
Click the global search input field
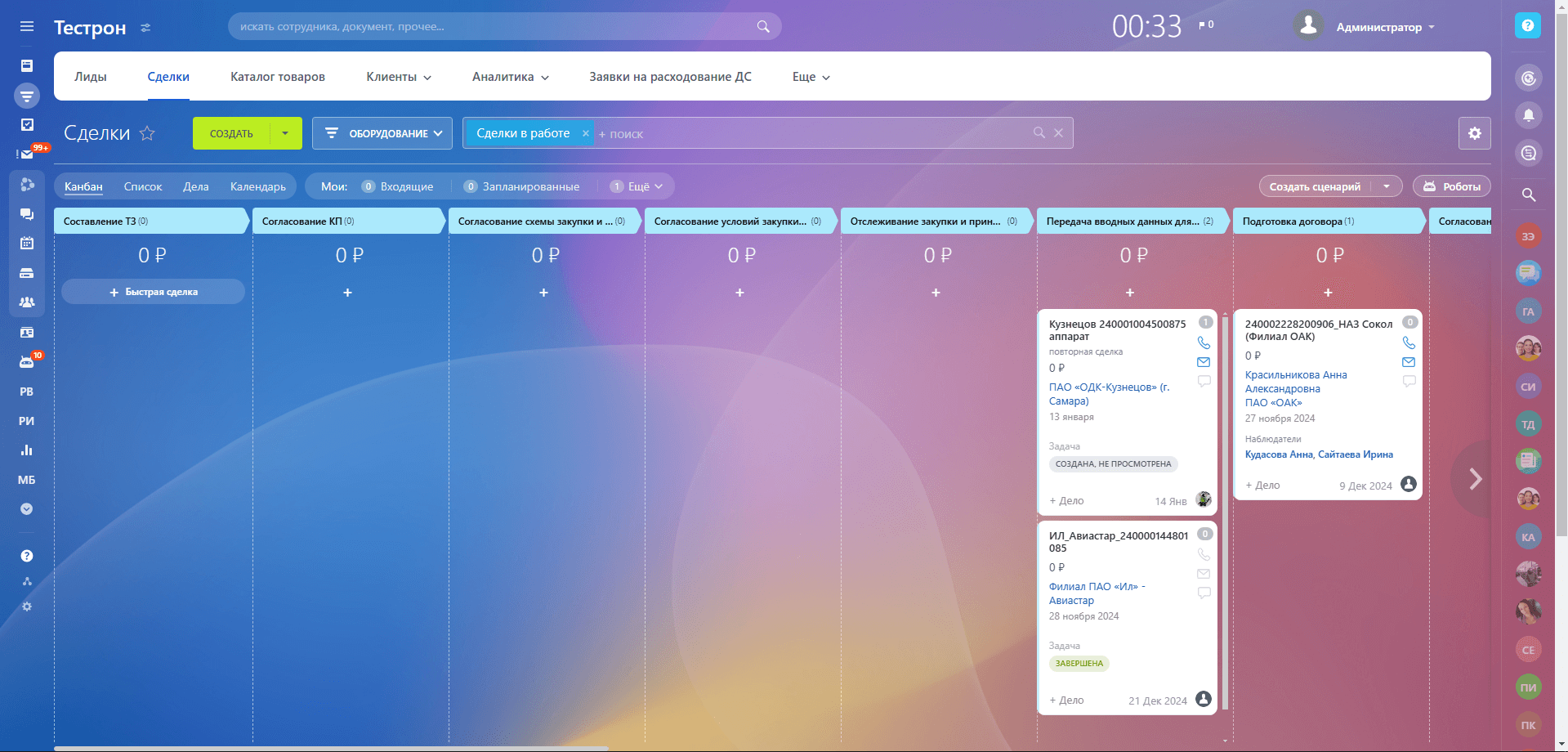(x=494, y=26)
